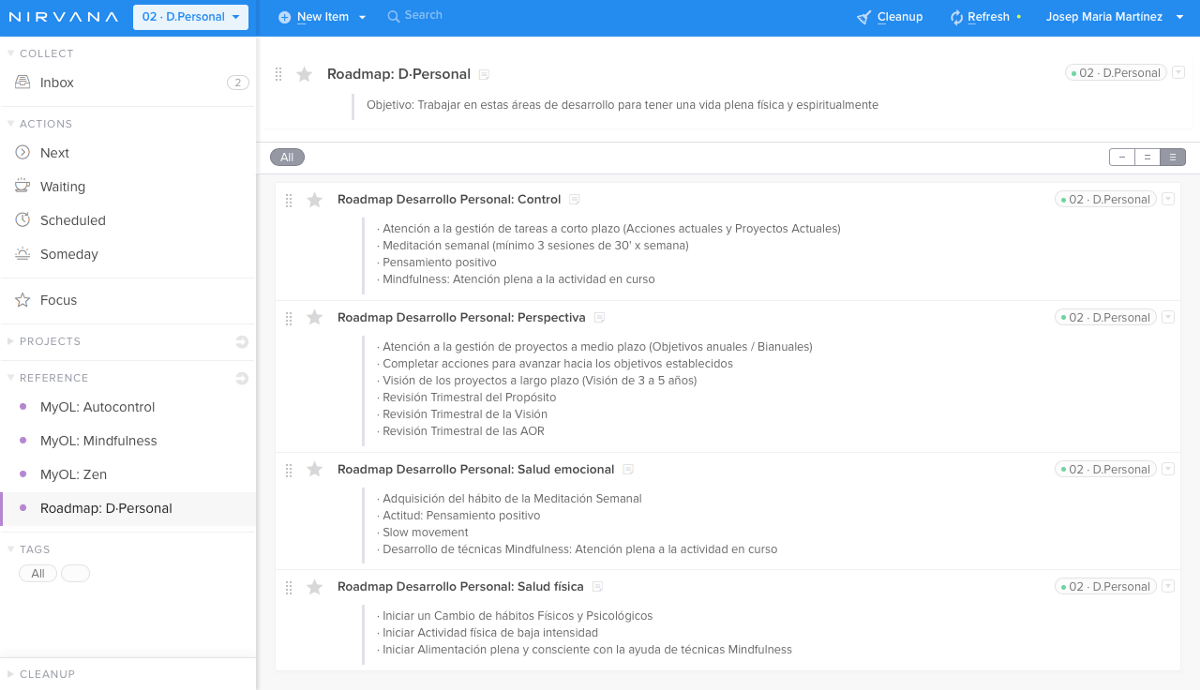Open the Josep Maria Martínez account menu
This screenshot has height=690, width=1200.
pyautogui.click(x=1110, y=17)
